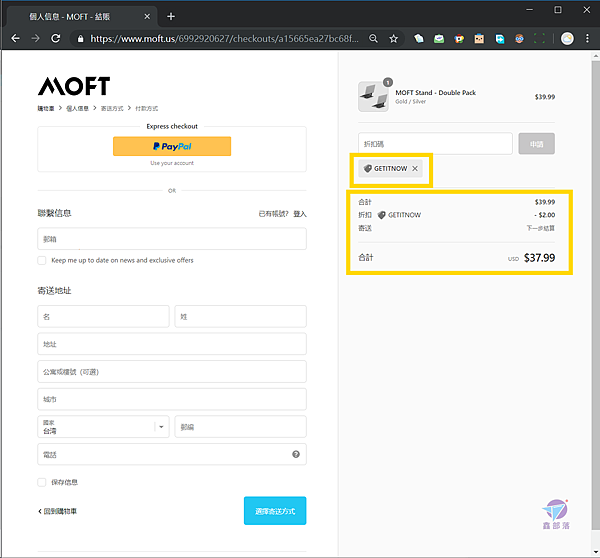
Task: Click the 電話 phone field
Action: 172,454
